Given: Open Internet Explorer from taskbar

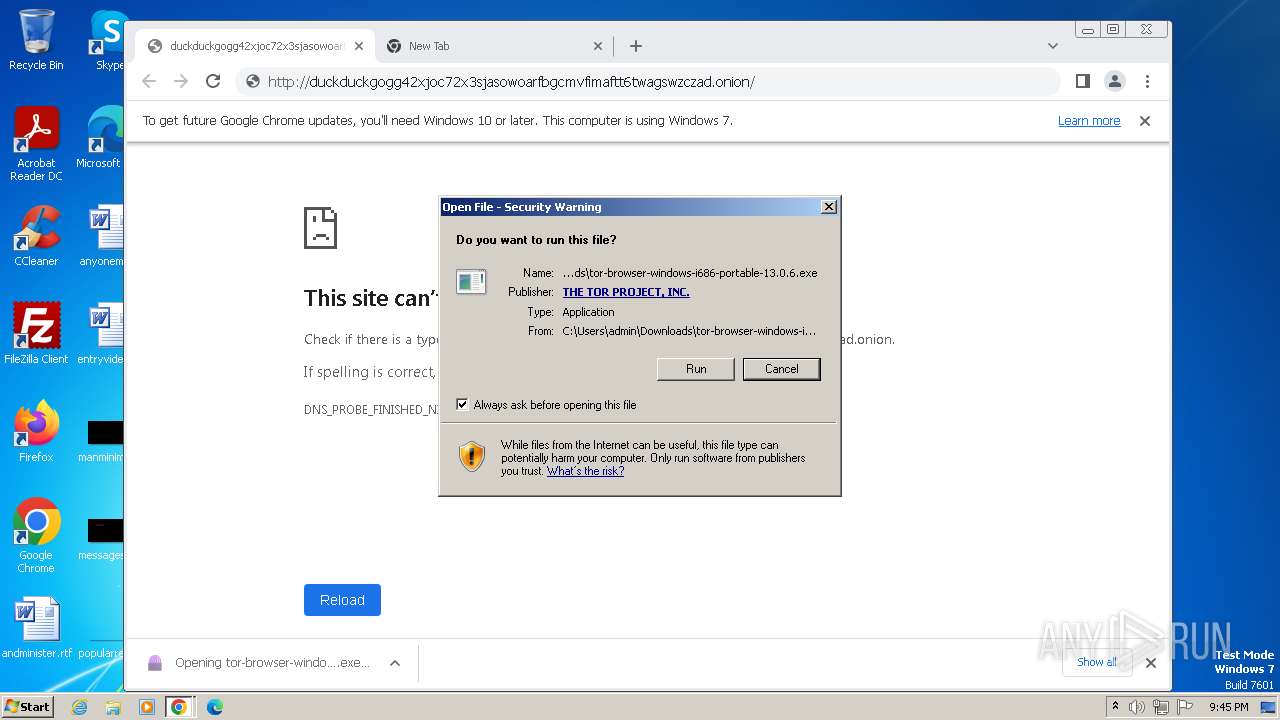Looking at the screenshot, I should pos(79,707).
